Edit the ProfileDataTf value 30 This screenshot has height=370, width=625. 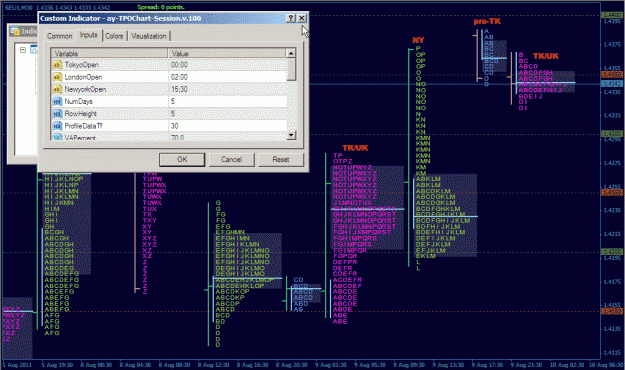click(x=227, y=126)
